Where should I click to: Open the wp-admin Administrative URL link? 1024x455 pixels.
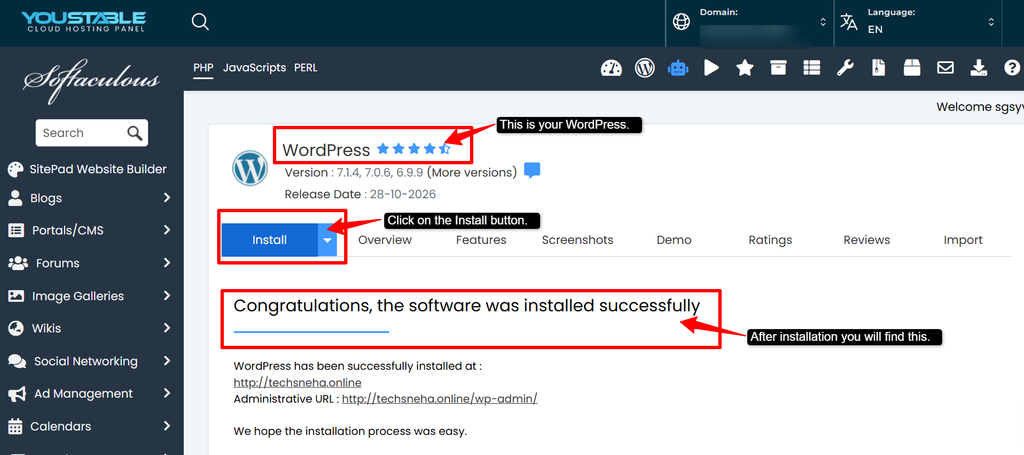coord(440,398)
